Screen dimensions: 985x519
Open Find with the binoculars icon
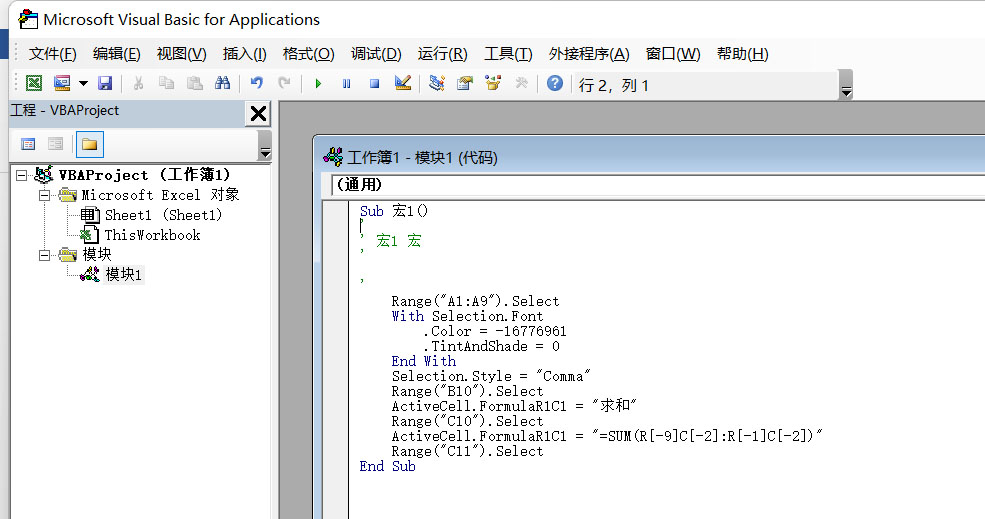click(x=222, y=83)
